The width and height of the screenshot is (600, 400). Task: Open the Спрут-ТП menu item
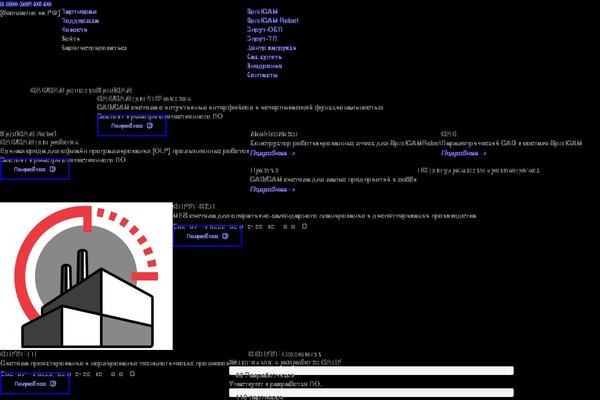262,39
